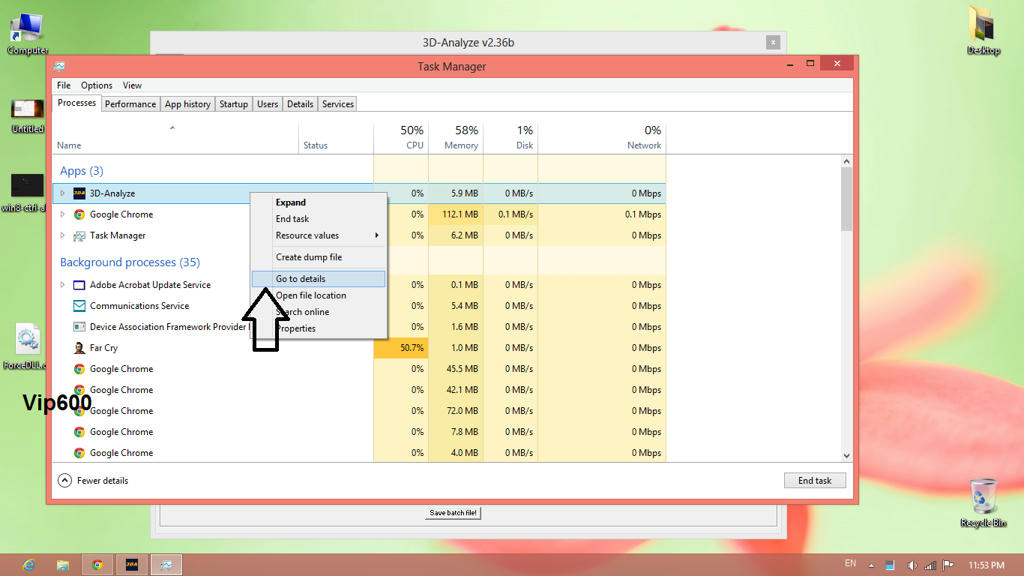The width and height of the screenshot is (1024, 576).
Task: Click the Action Center flag icon
Action: coord(948,566)
